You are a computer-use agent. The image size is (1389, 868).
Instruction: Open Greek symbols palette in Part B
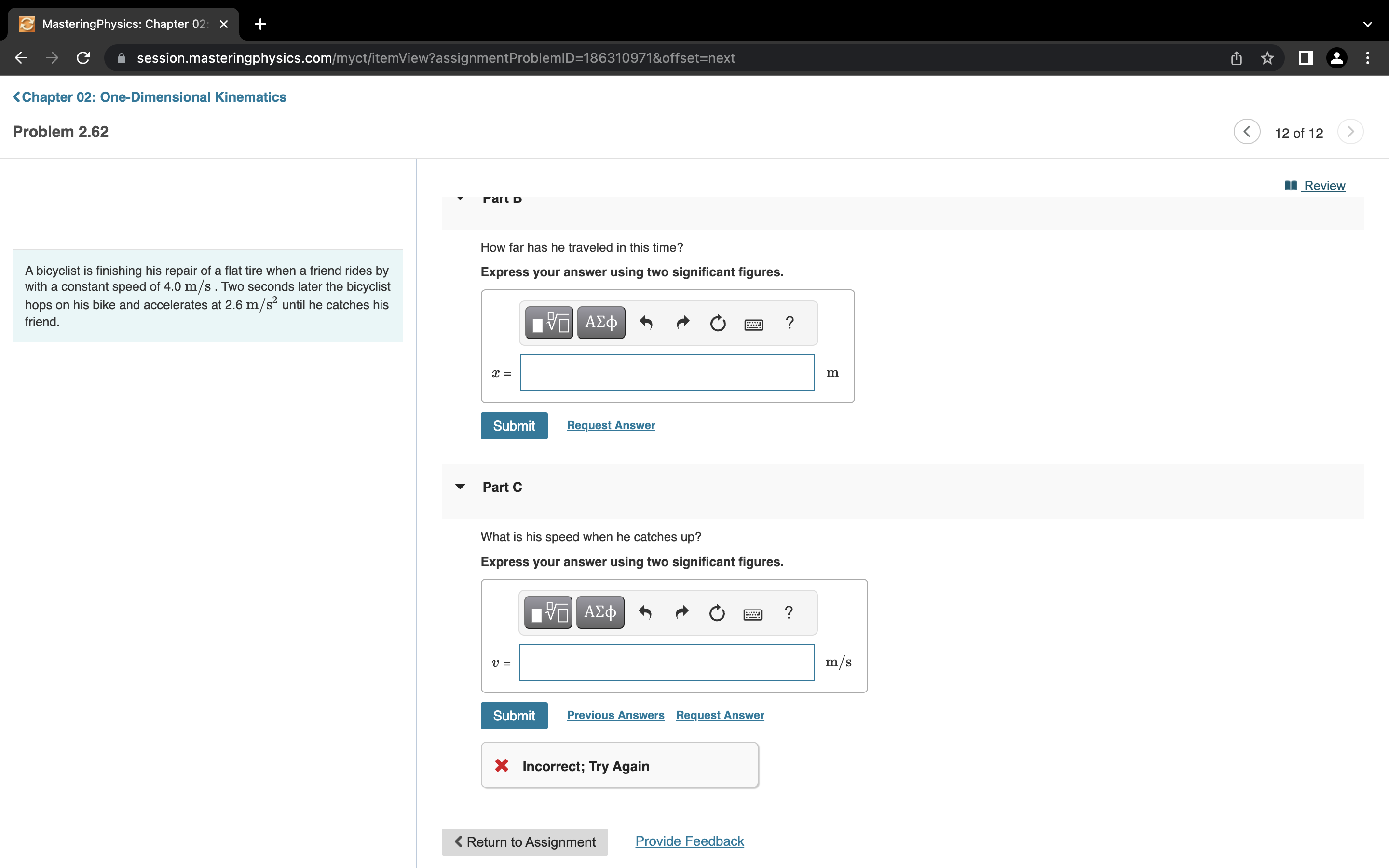[600, 323]
